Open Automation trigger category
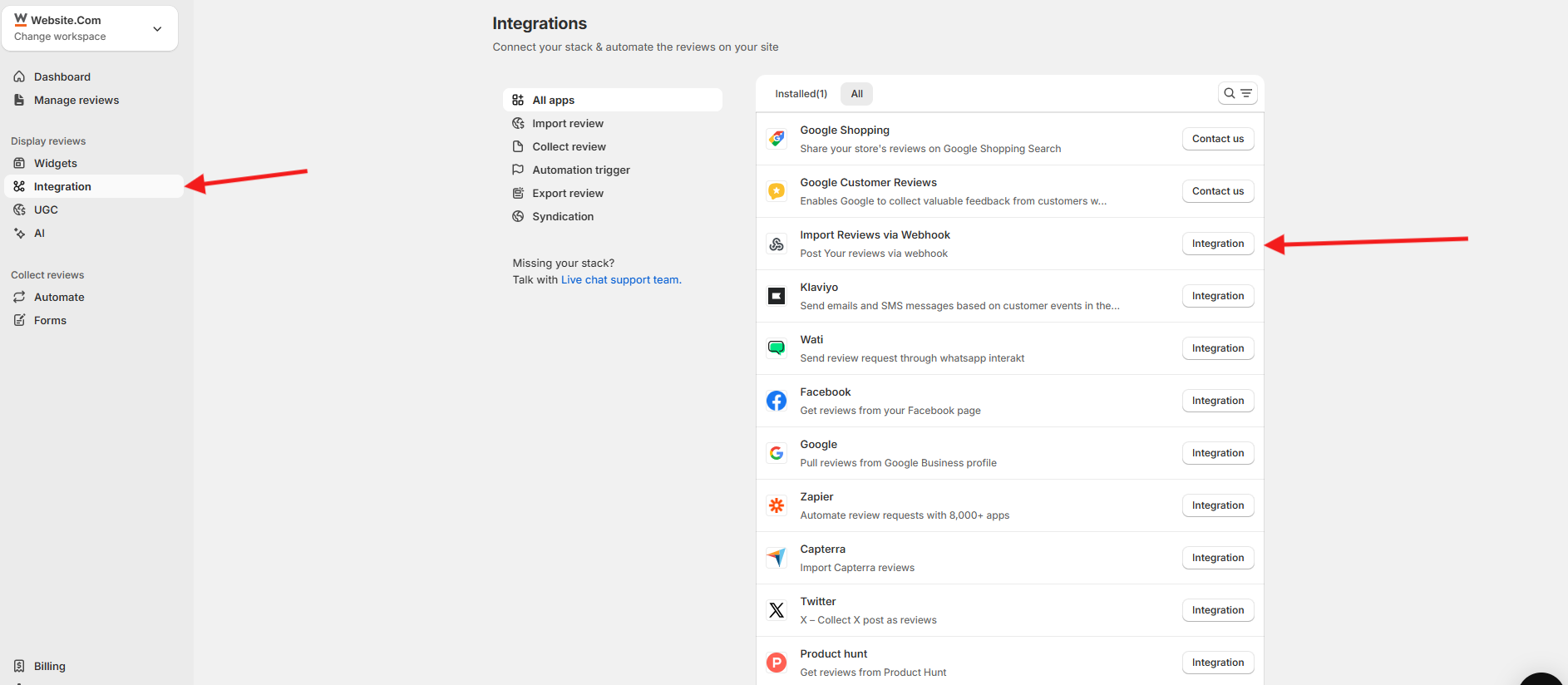The image size is (1568, 685). (x=581, y=170)
